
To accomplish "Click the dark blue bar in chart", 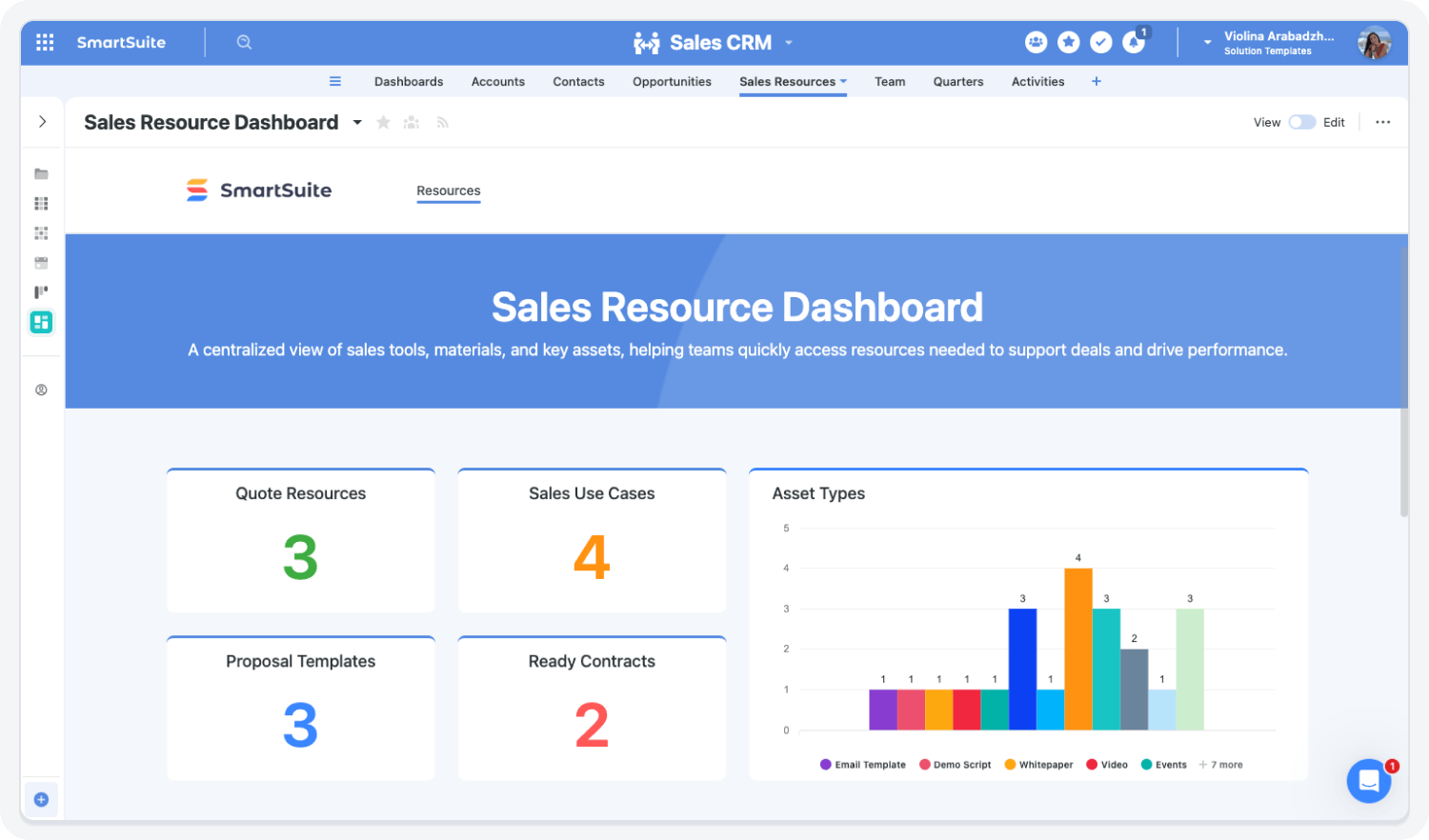I will 1022,670.
